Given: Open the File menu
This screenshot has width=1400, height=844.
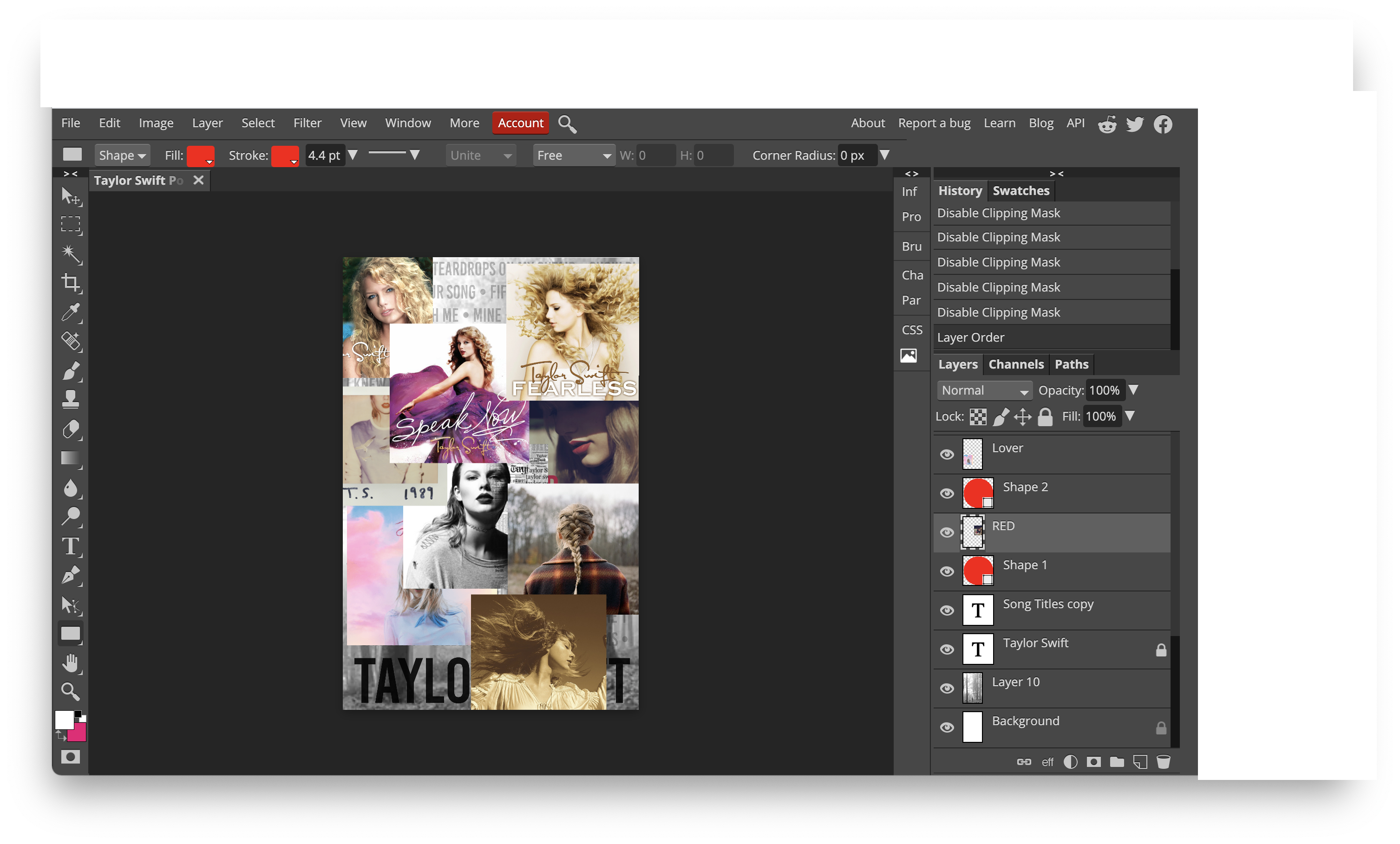Looking at the screenshot, I should [71, 123].
